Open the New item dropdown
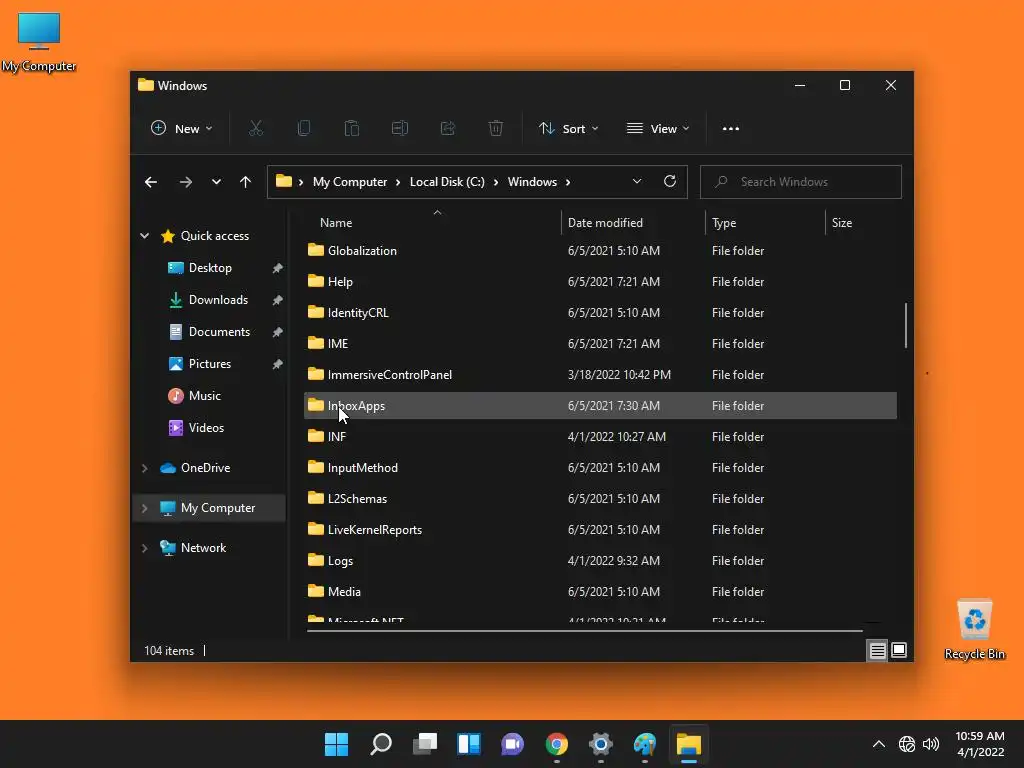 182,129
